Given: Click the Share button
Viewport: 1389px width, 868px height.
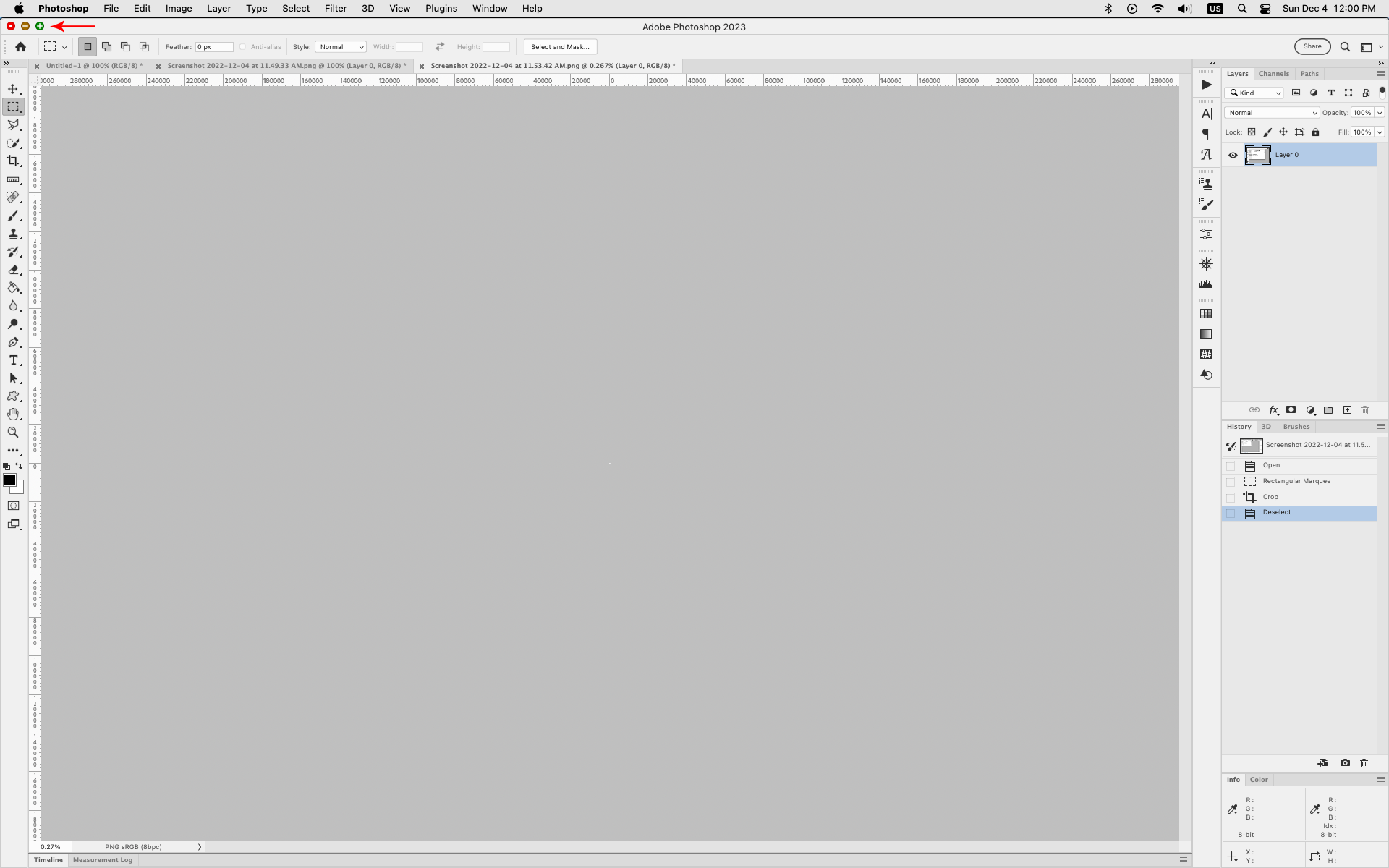Looking at the screenshot, I should pos(1312,46).
